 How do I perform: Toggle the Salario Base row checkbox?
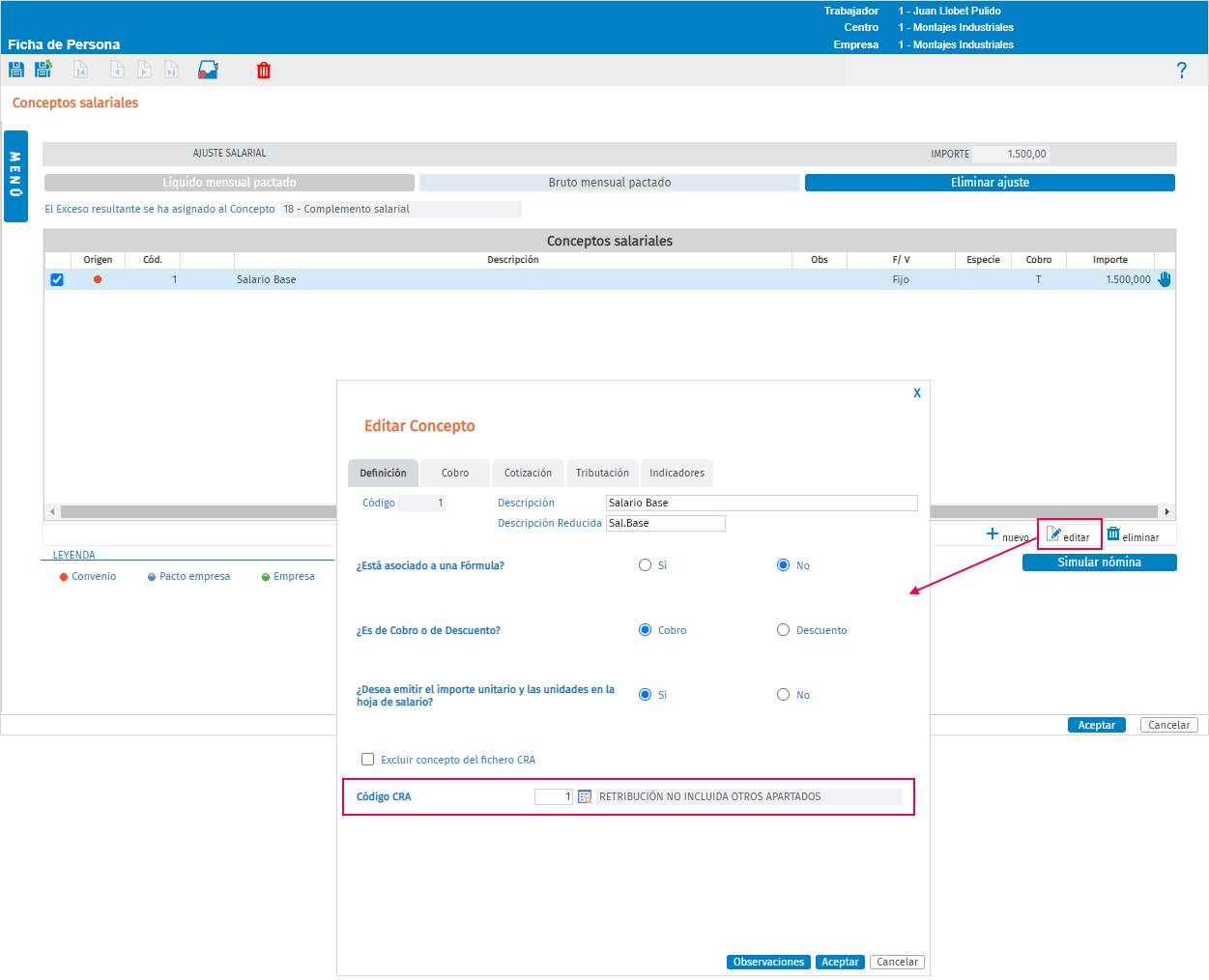coord(57,279)
